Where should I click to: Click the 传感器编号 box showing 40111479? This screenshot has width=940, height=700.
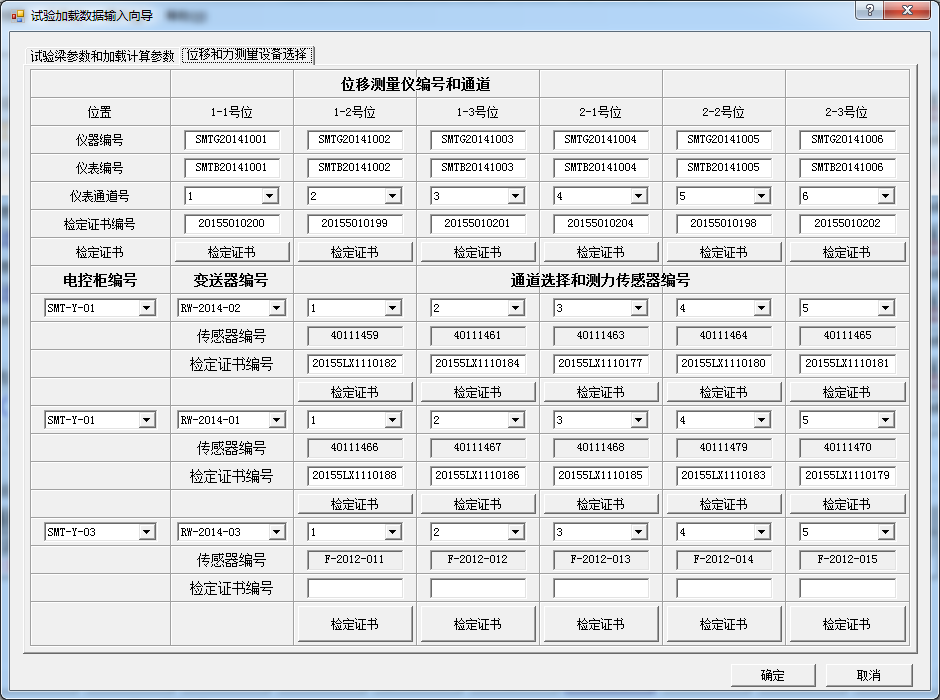coord(724,448)
